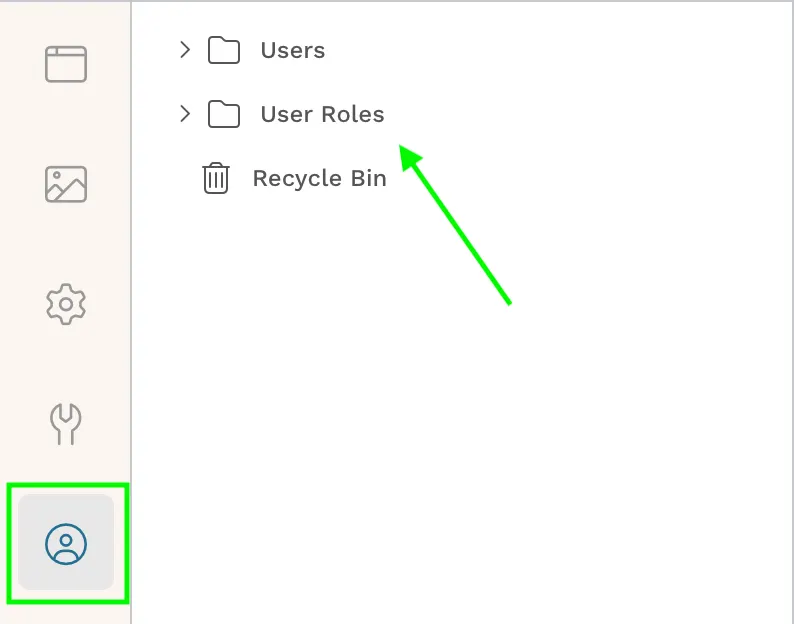The width and height of the screenshot is (794, 624).
Task: Open the Settings gear section
Action: point(66,303)
